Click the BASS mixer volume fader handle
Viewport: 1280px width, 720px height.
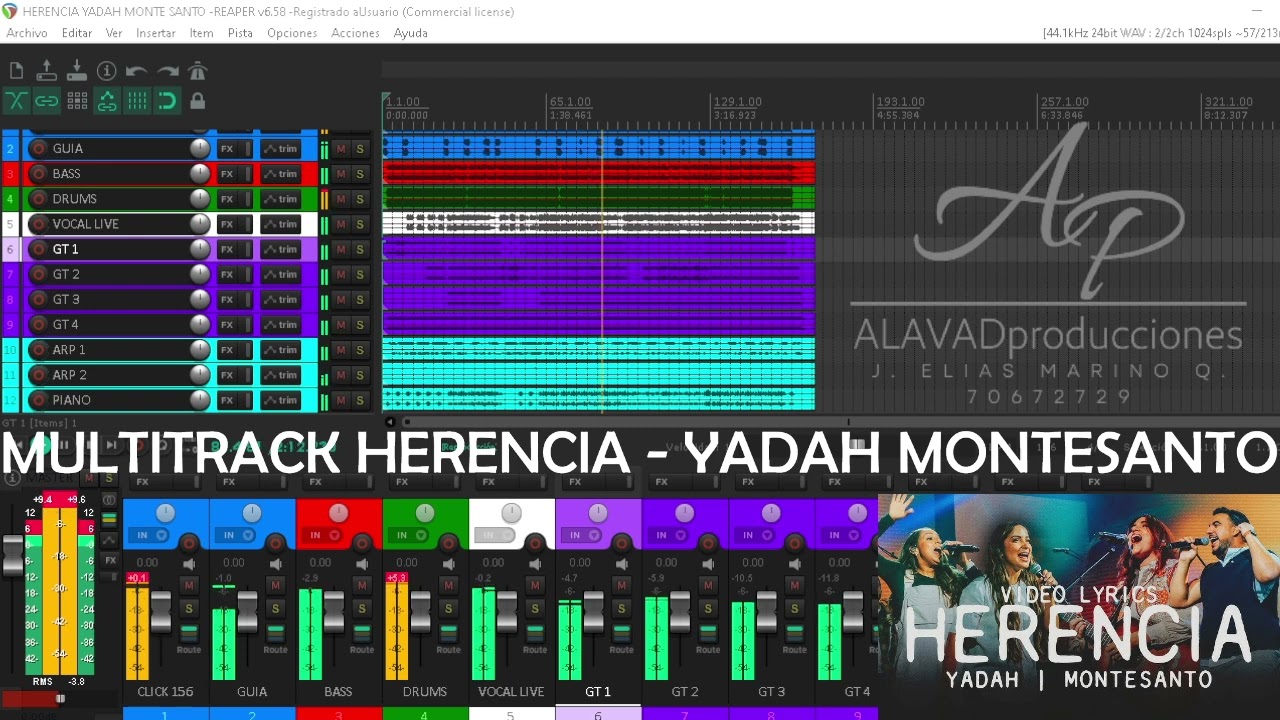pos(333,610)
